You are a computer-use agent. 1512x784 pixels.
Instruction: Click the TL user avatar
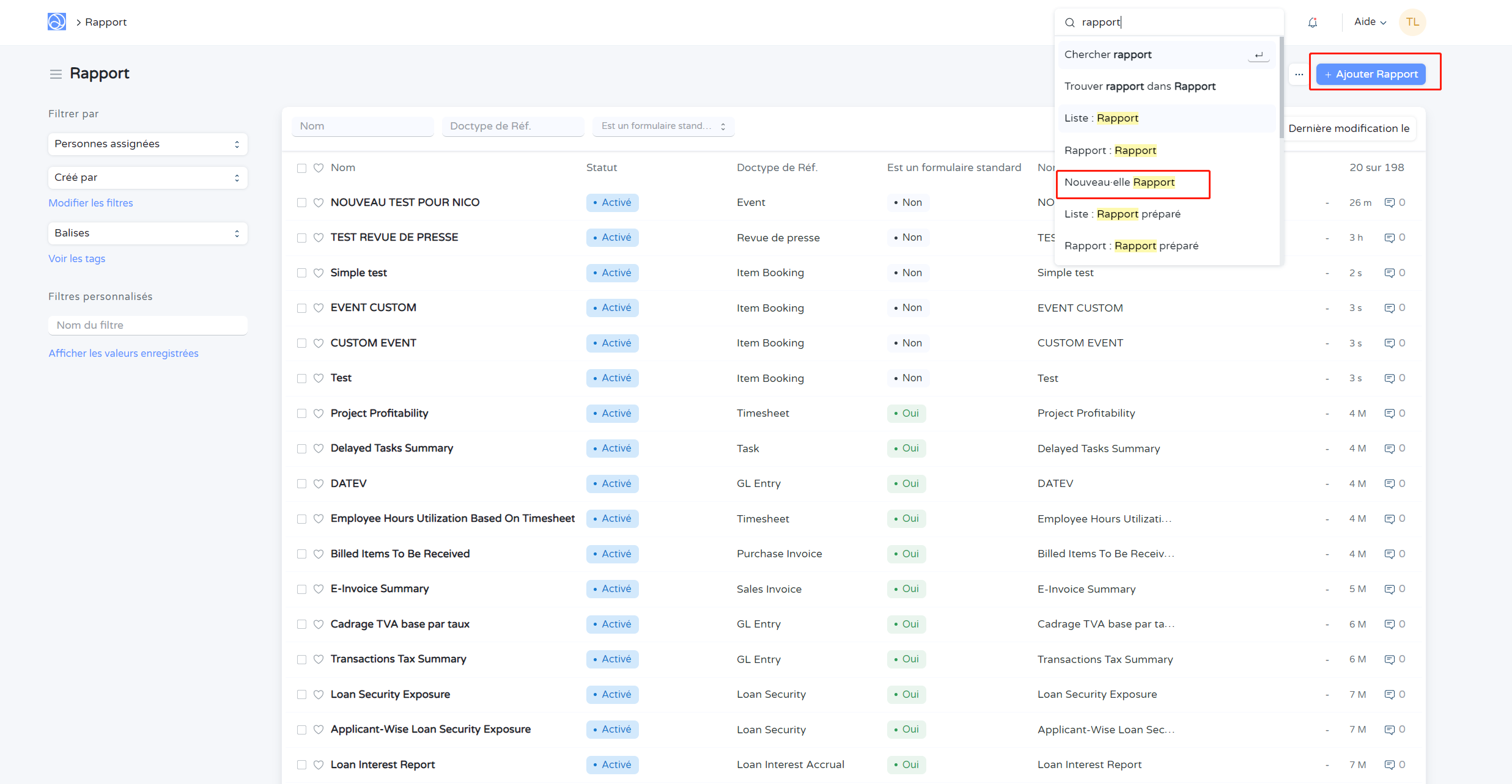[x=1412, y=22]
